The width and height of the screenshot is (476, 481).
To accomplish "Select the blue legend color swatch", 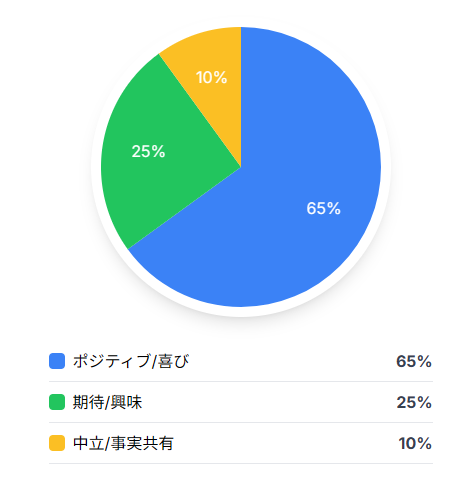I will point(57,361).
